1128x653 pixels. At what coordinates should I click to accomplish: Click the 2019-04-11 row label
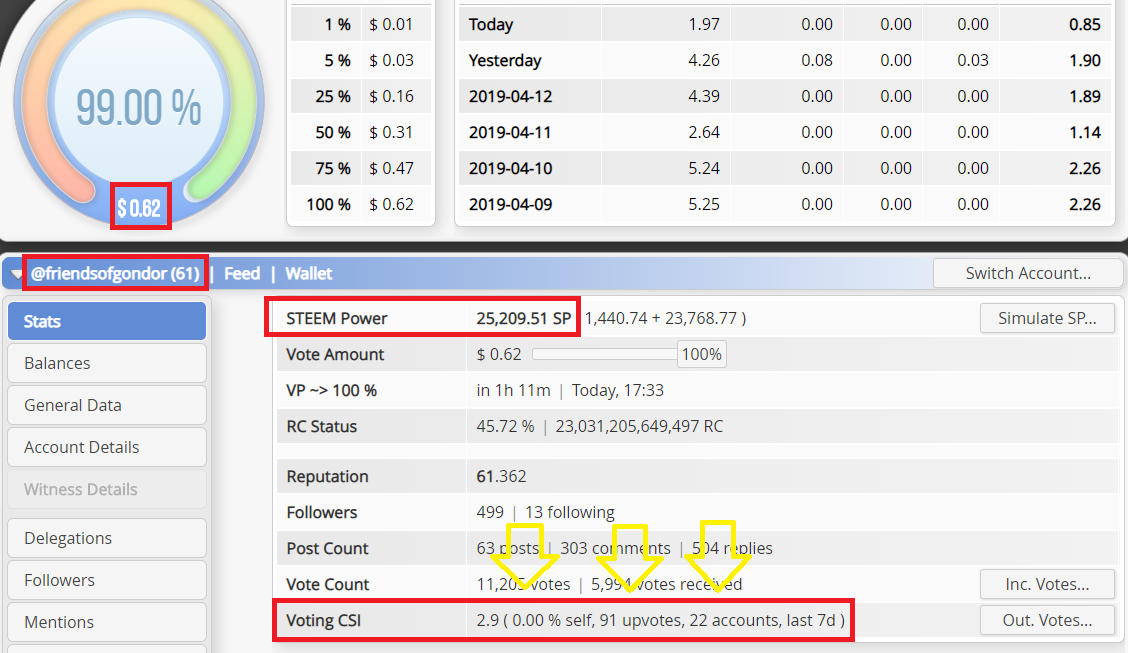click(510, 132)
